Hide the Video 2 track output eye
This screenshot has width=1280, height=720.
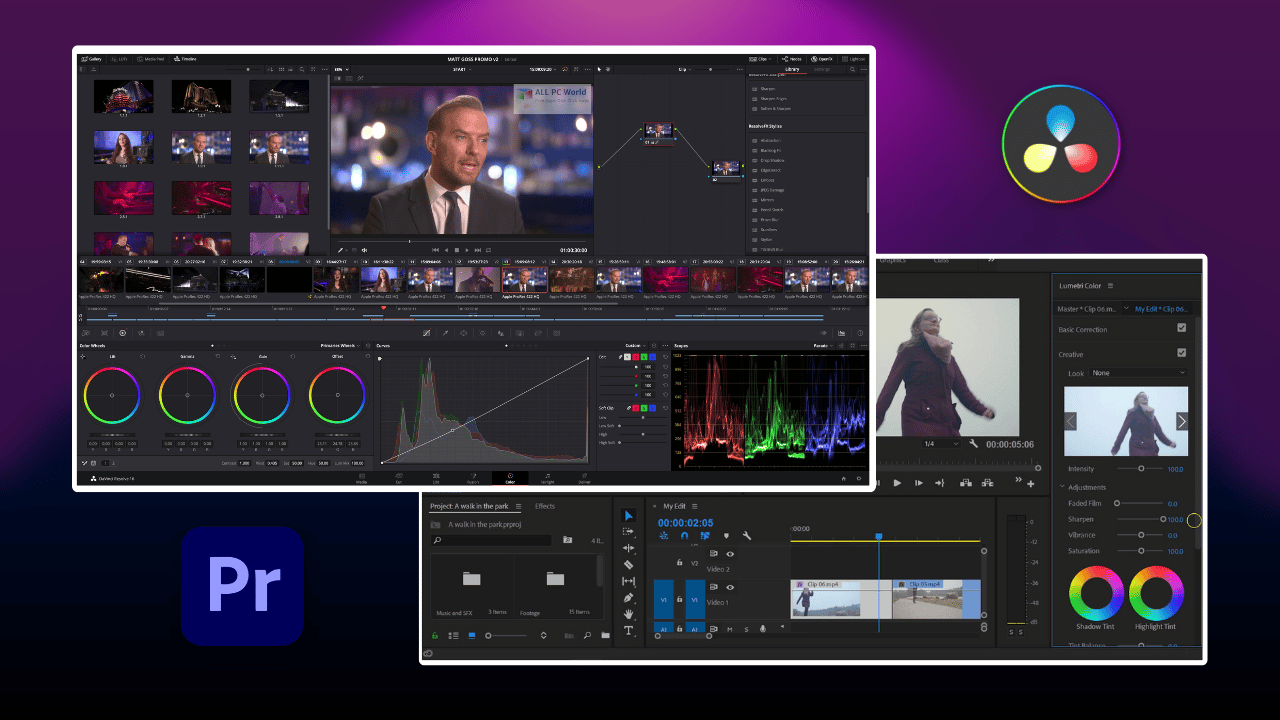point(730,554)
